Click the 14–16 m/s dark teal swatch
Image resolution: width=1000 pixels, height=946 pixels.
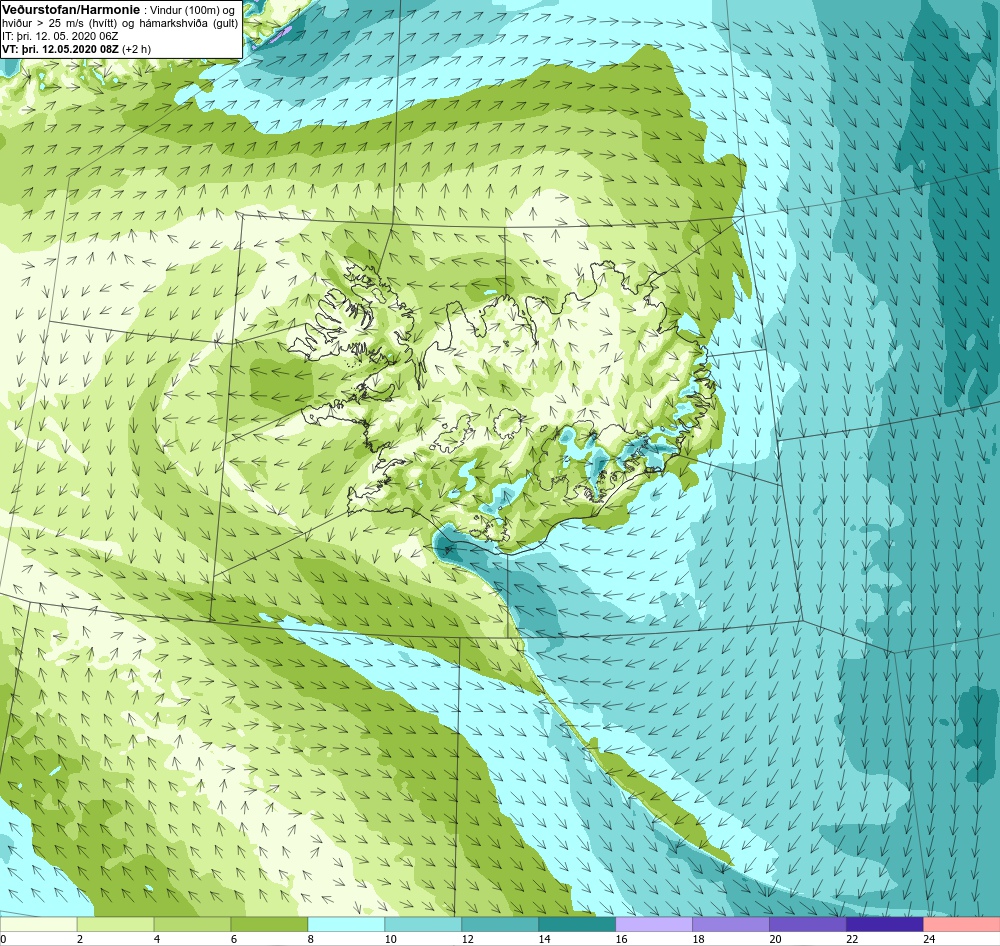(577, 924)
